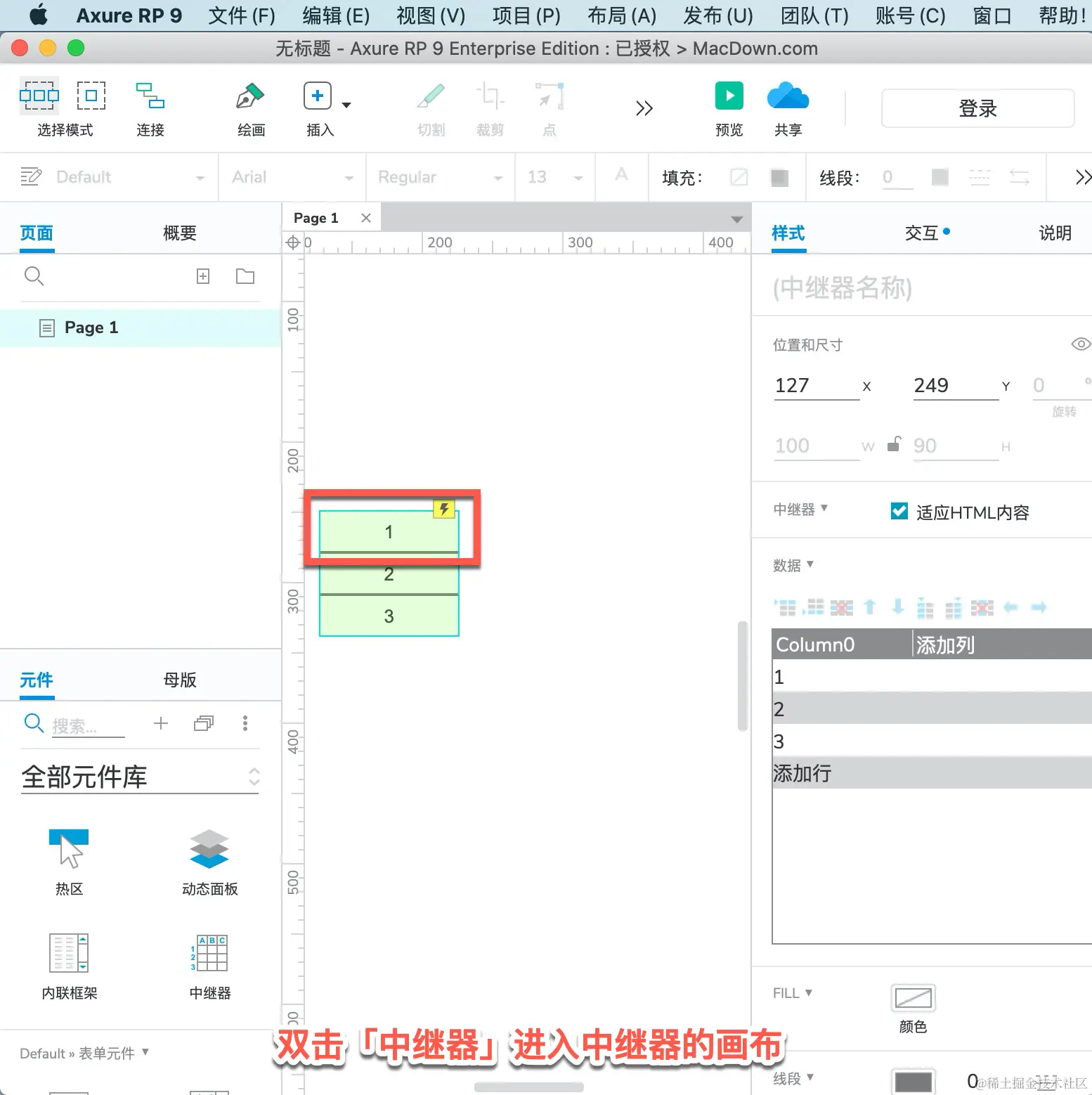
Task: Click the add folder icon
Action: tap(245, 276)
